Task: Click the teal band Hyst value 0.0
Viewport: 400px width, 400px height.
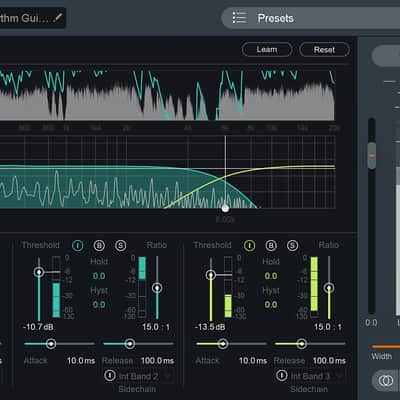Action: click(99, 305)
